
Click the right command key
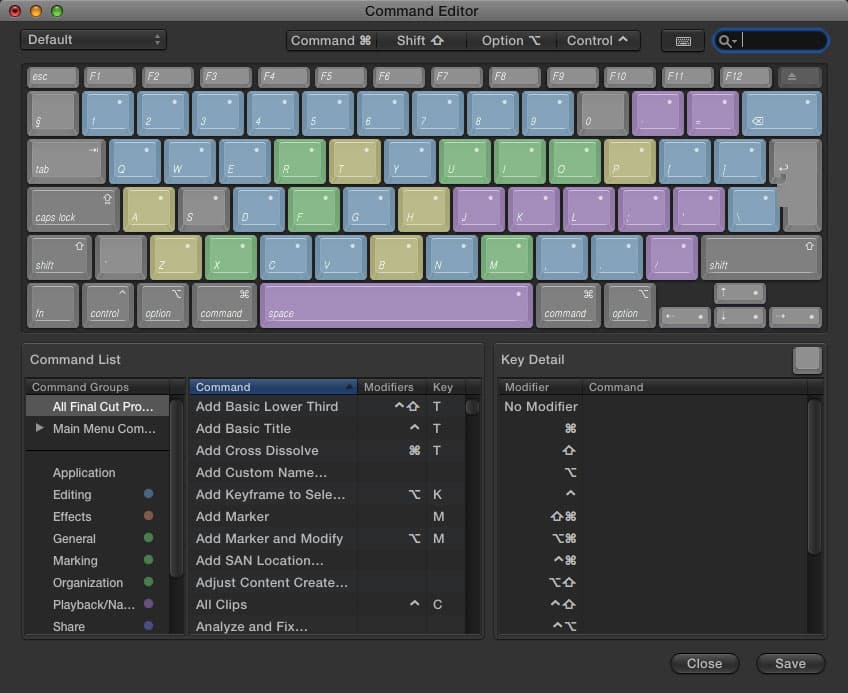[568, 306]
